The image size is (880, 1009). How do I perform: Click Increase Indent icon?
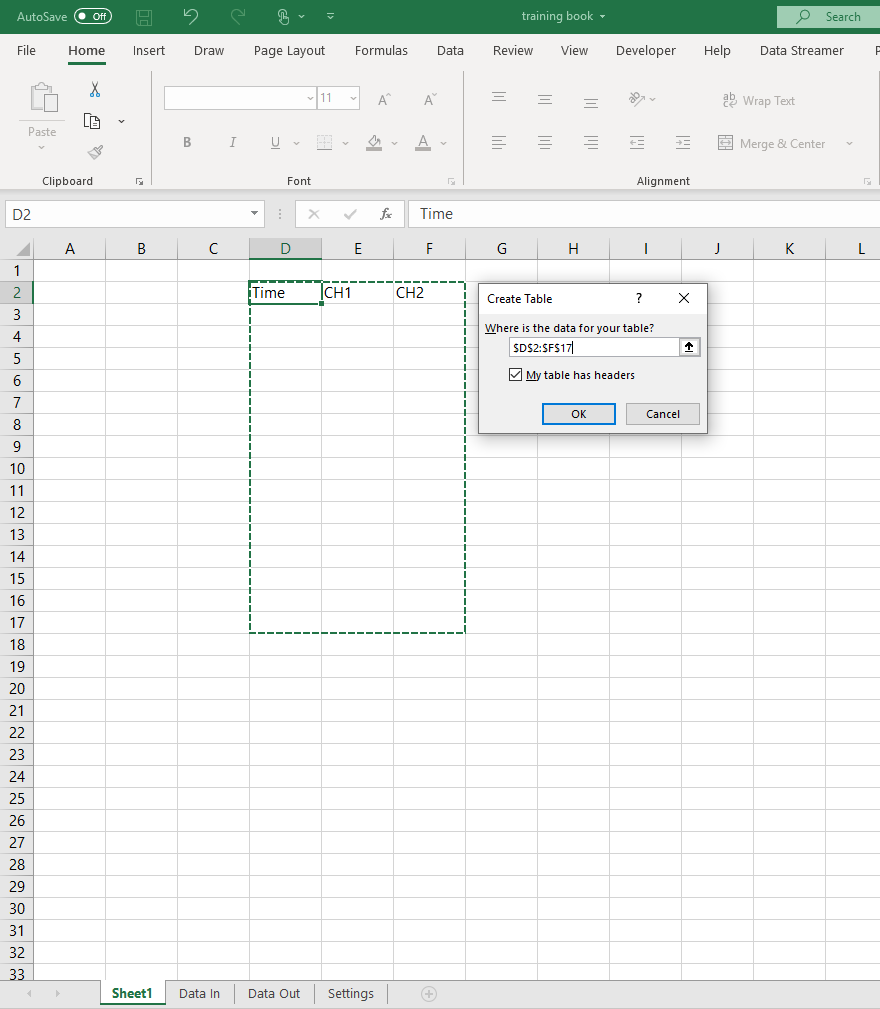click(x=683, y=142)
